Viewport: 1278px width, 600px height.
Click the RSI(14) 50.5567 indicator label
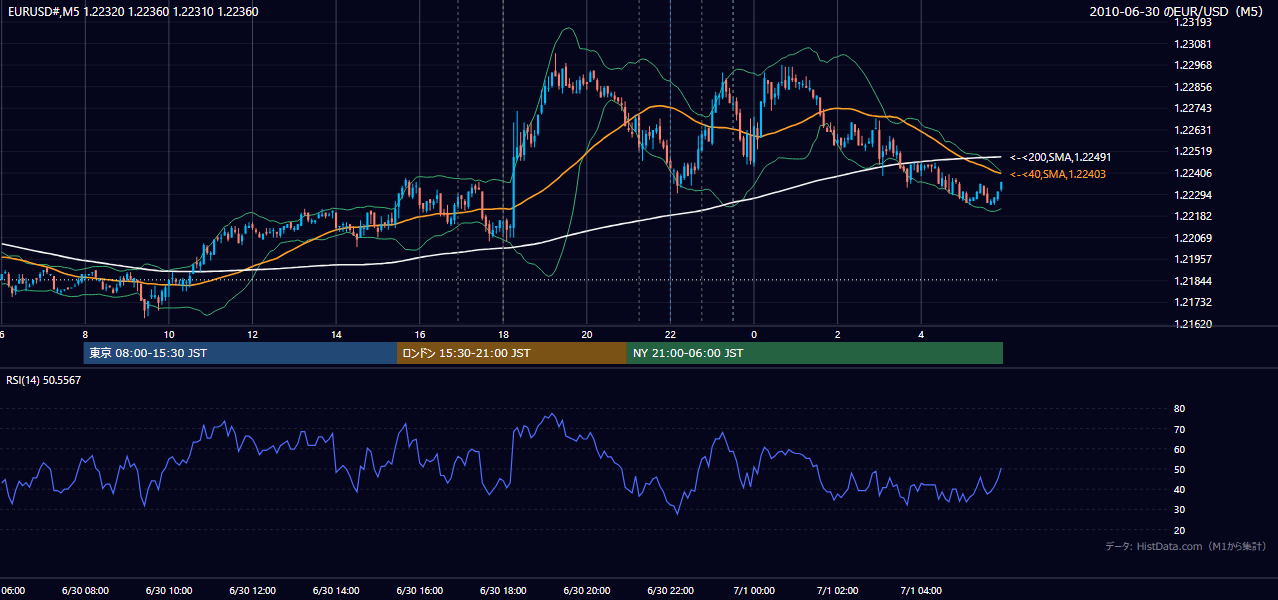(44, 380)
